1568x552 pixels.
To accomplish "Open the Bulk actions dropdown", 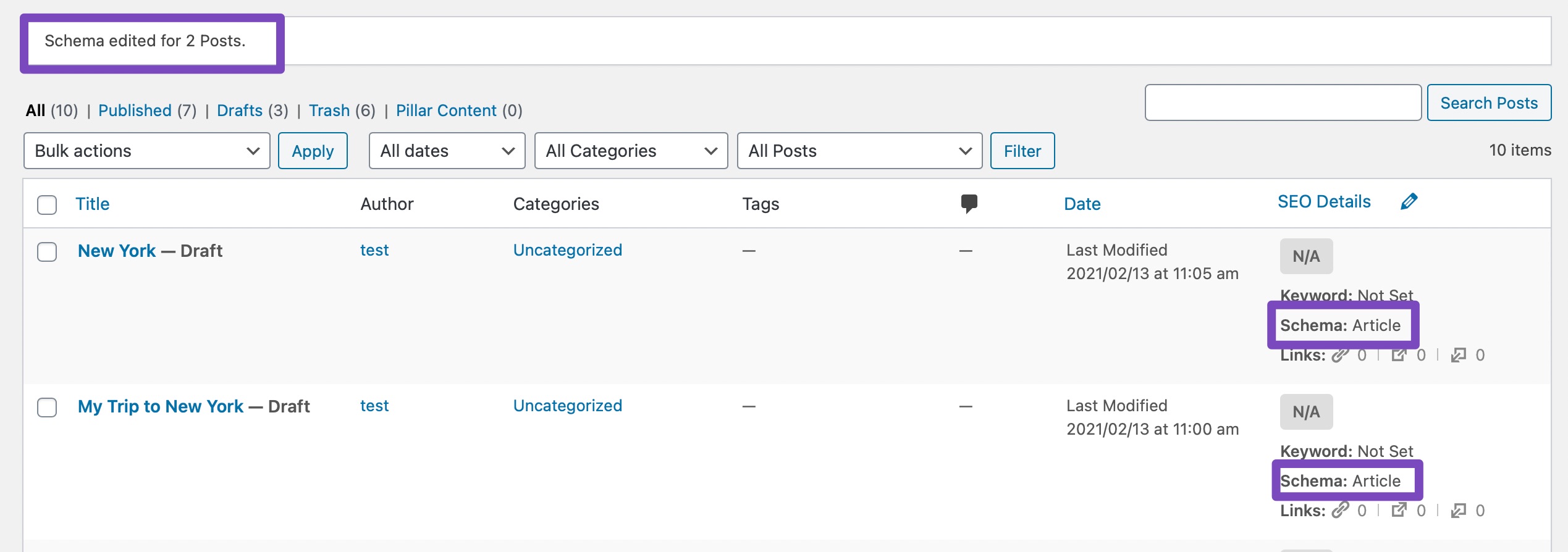I will click(x=147, y=151).
